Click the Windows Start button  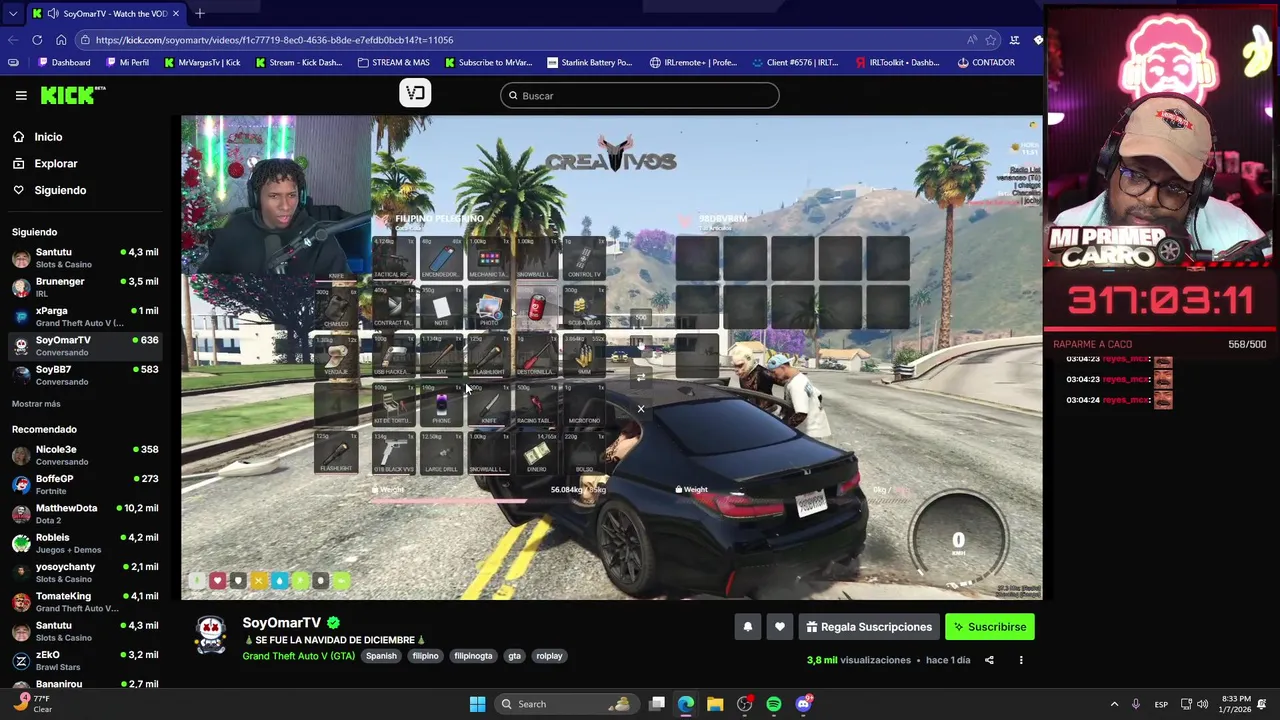pyautogui.click(x=477, y=704)
